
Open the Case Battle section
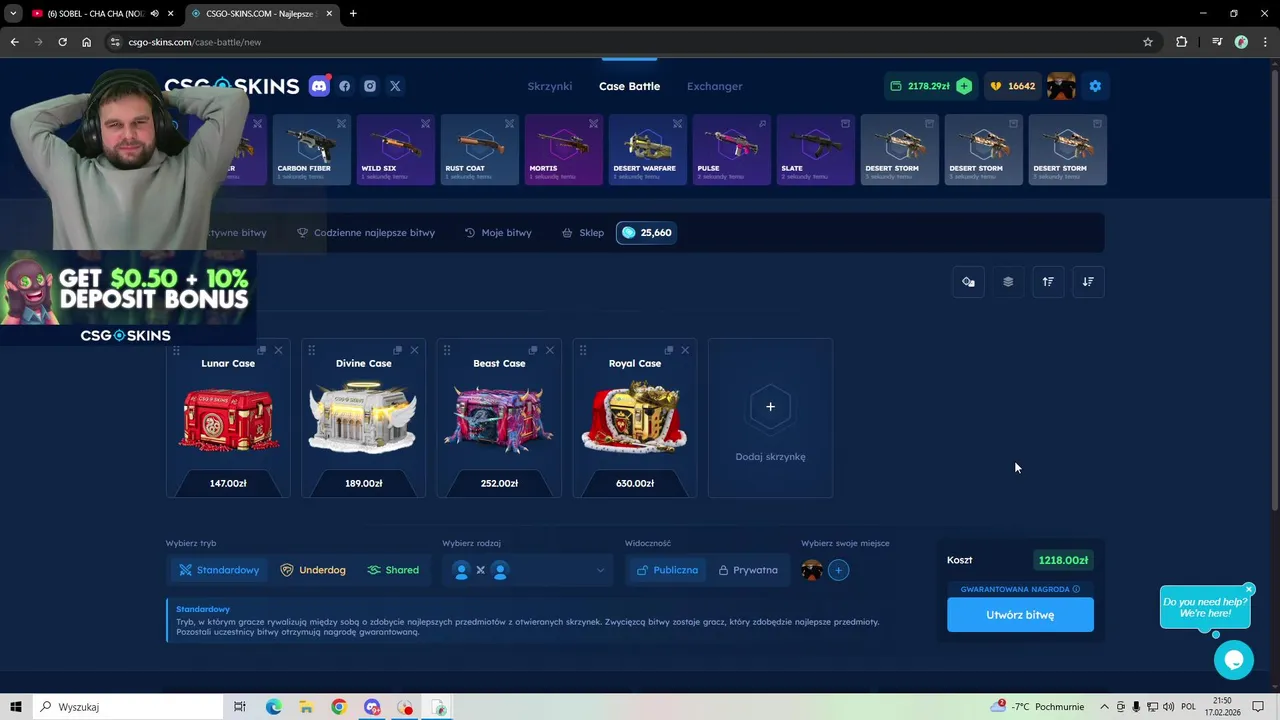point(629,86)
